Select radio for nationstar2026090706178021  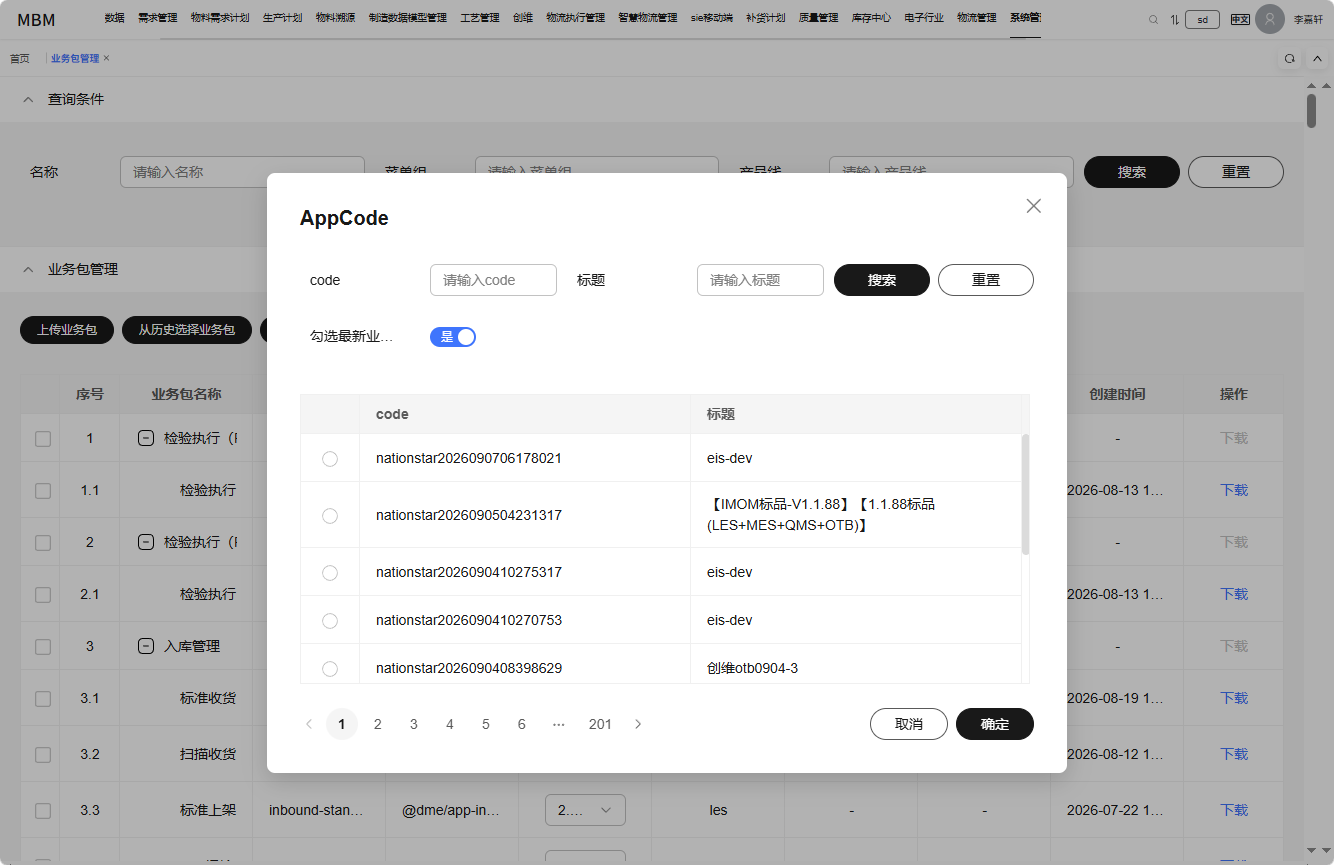pos(330,459)
